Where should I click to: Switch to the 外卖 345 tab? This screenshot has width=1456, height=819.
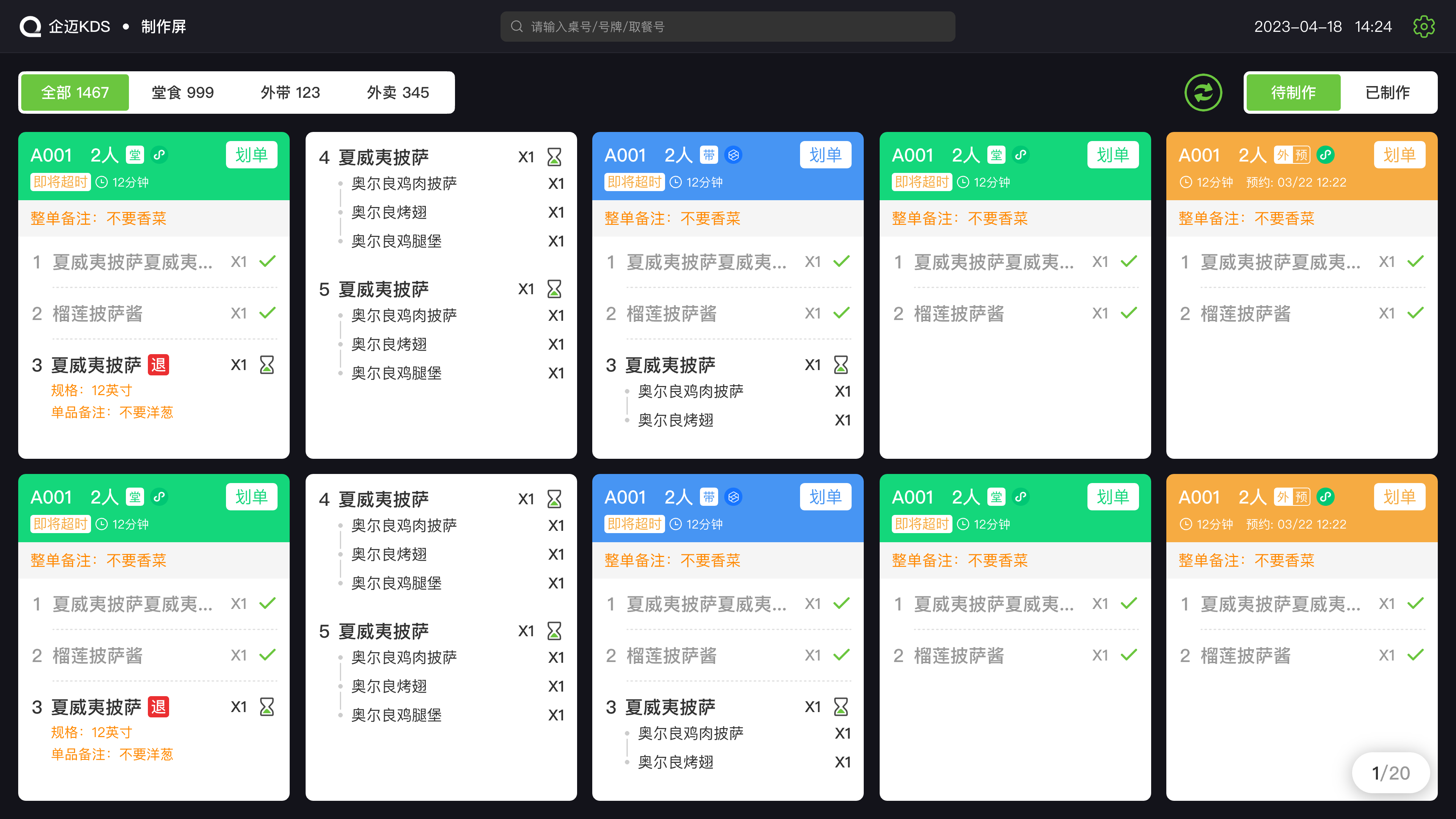[398, 92]
